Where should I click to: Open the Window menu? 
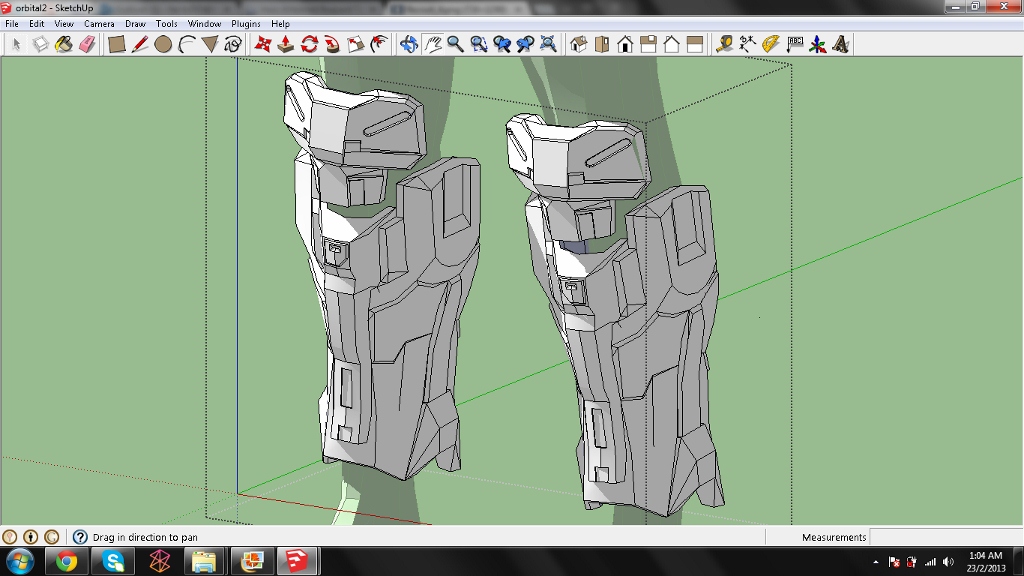click(x=204, y=23)
